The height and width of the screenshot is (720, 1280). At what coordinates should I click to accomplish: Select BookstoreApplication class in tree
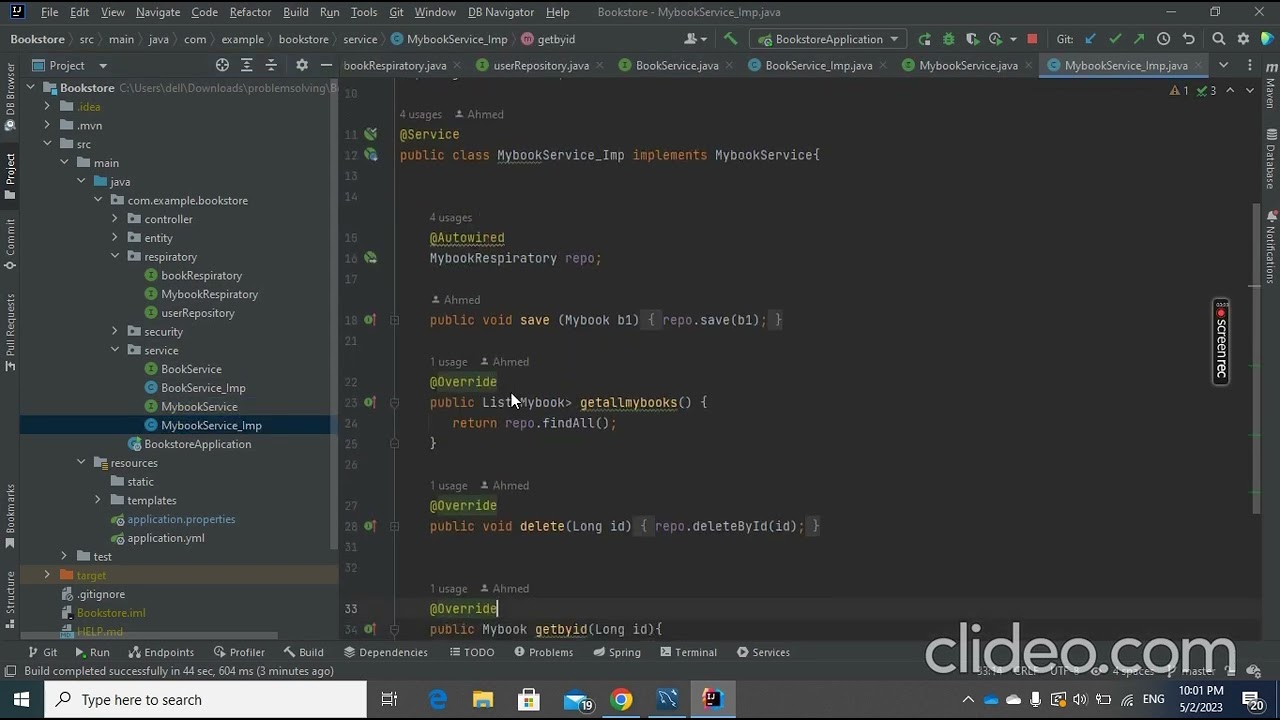click(197, 444)
